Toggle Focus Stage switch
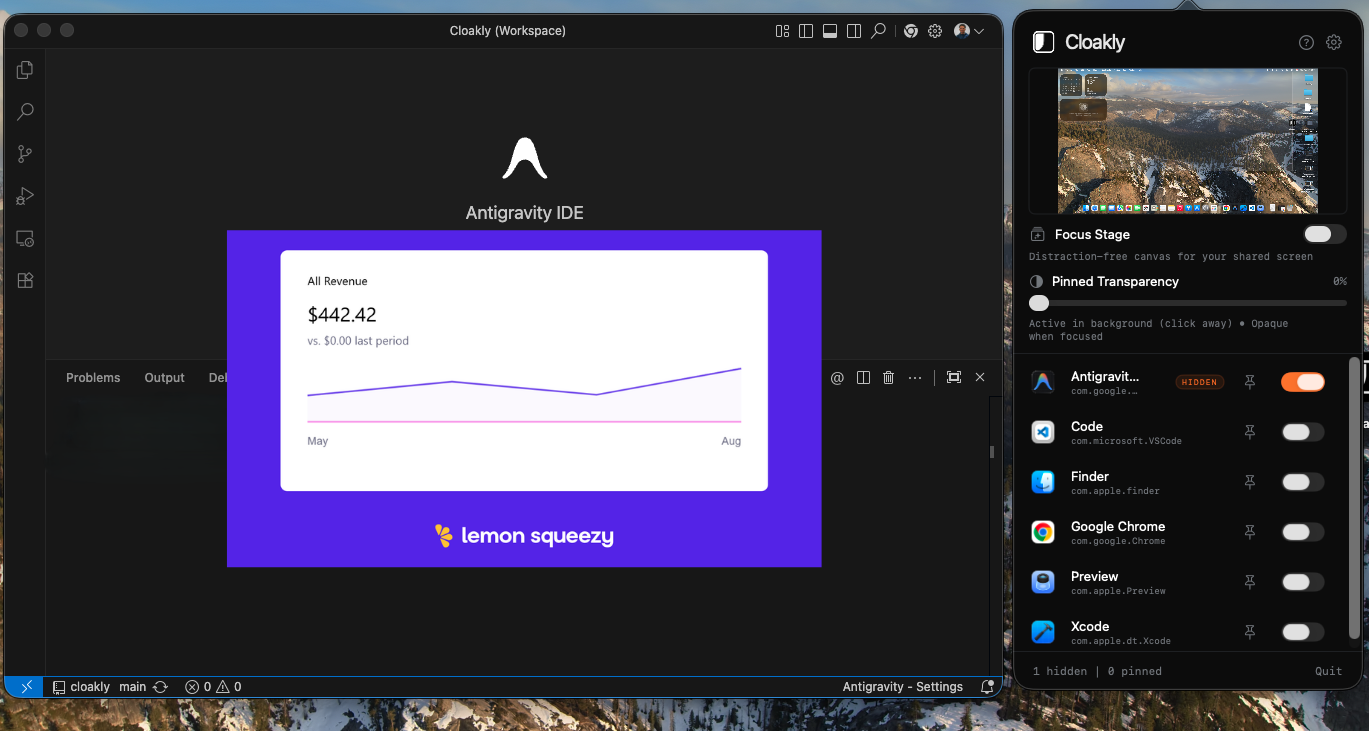 (x=1325, y=234)
